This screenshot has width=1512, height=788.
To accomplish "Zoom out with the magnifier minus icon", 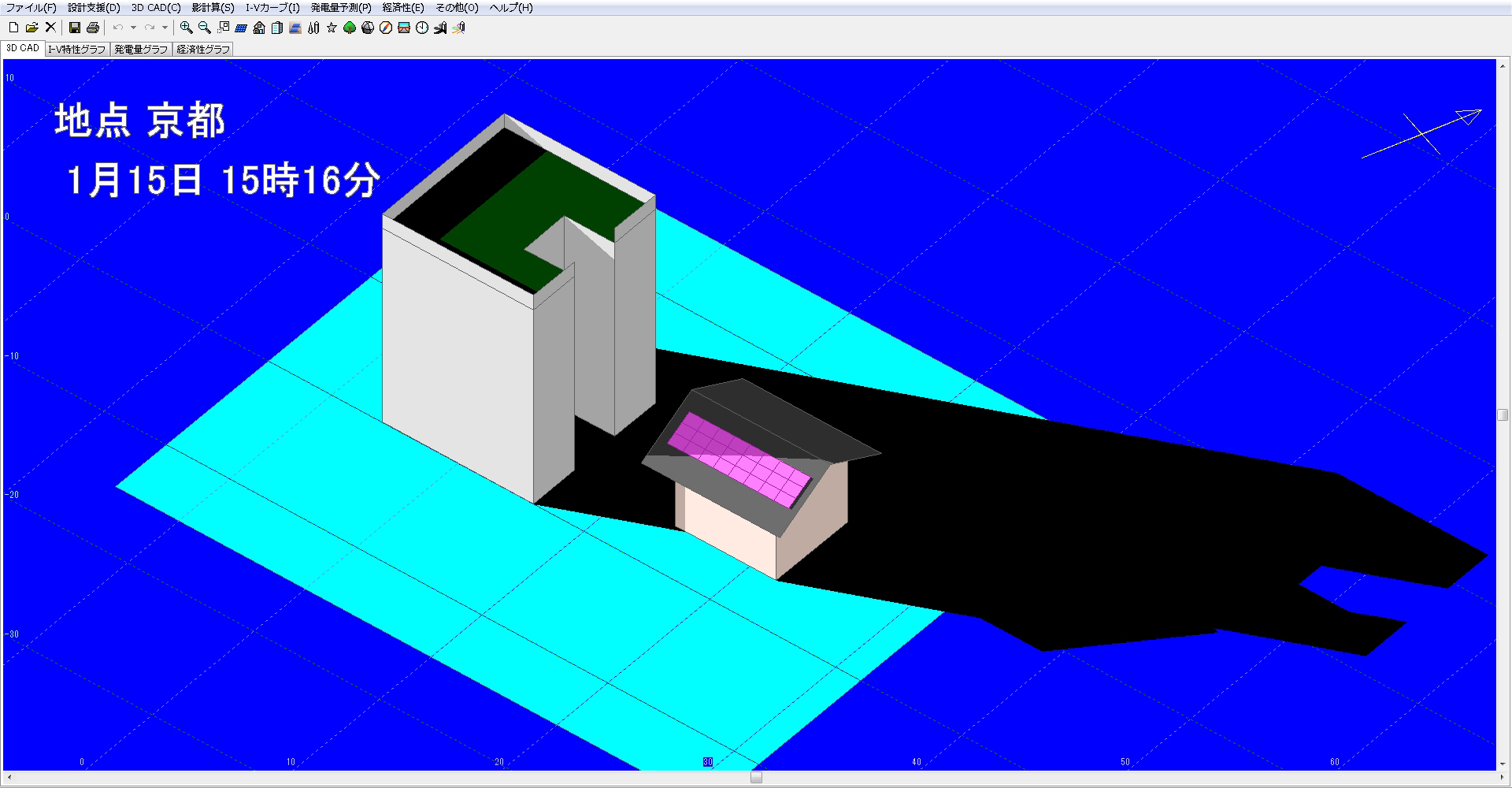I will point(205,28).
